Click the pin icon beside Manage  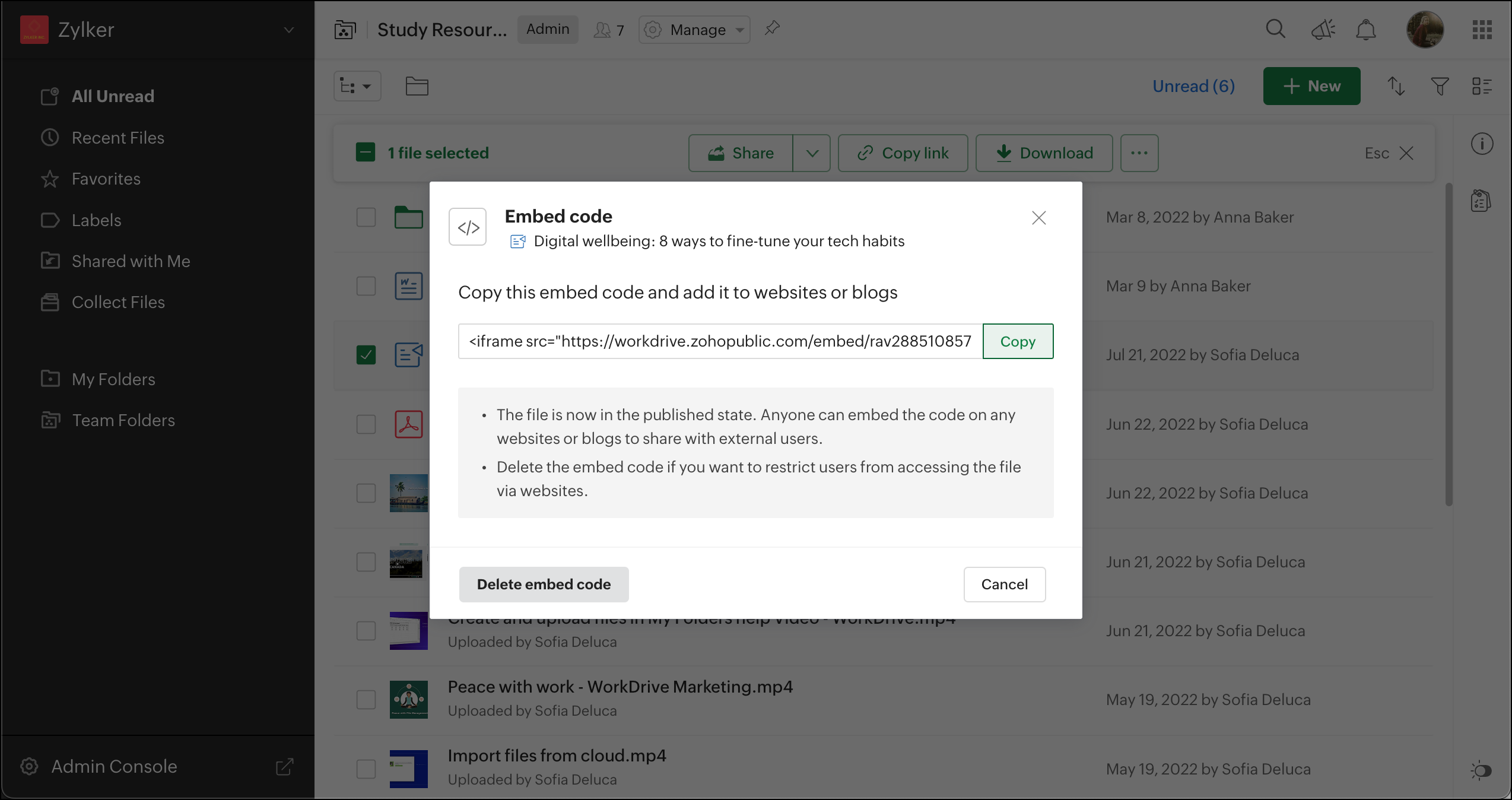(772, 28)
